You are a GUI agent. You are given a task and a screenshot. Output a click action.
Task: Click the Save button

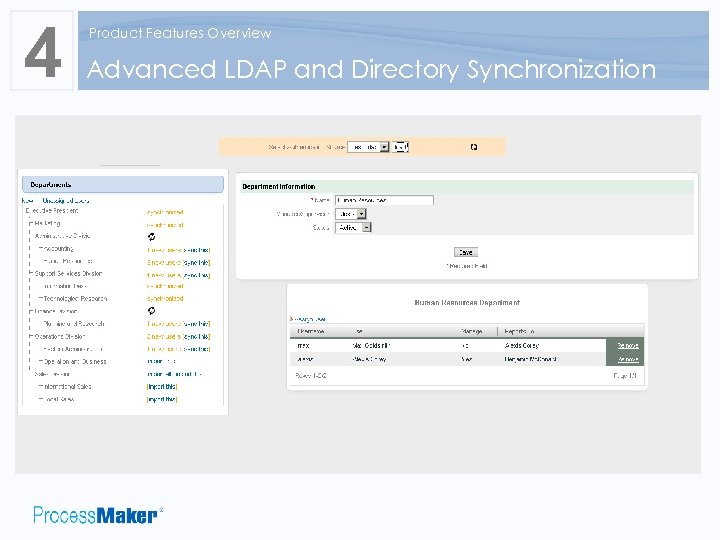(x=466, y=252)
